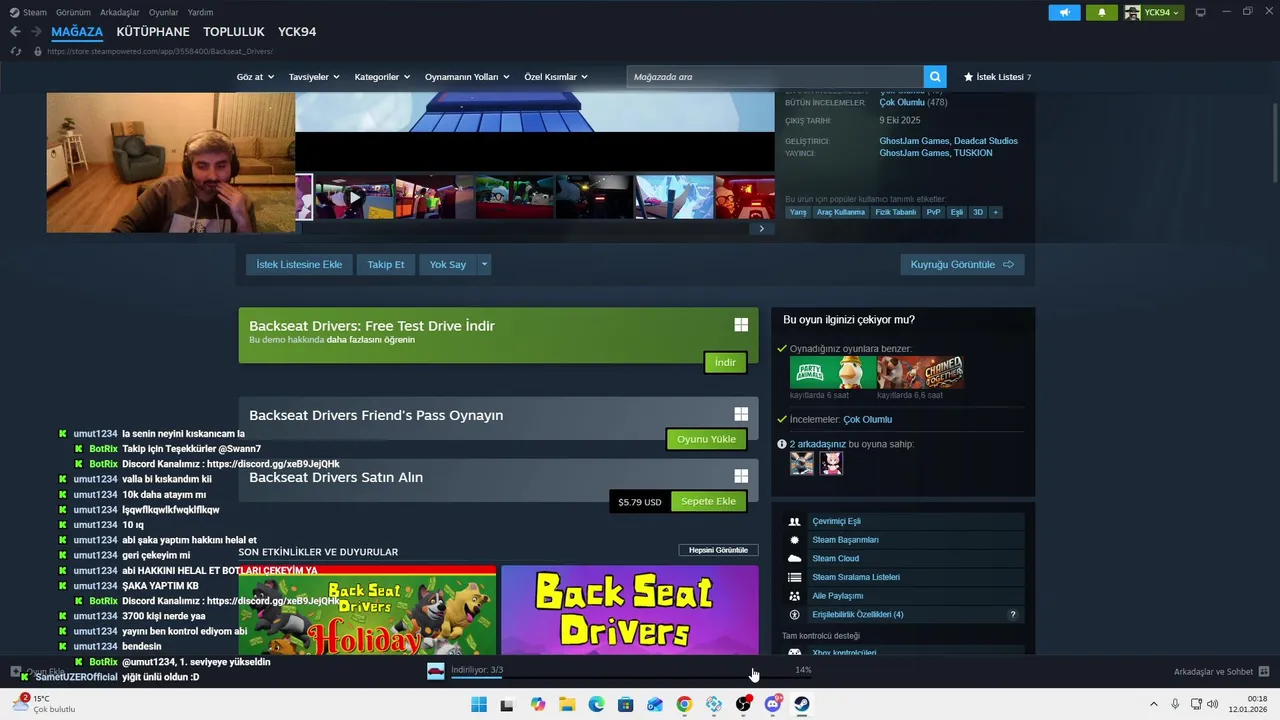Click the accessibility features help question mark
This screenshot has width=1280, height=720.
(x=1013, y=615)
